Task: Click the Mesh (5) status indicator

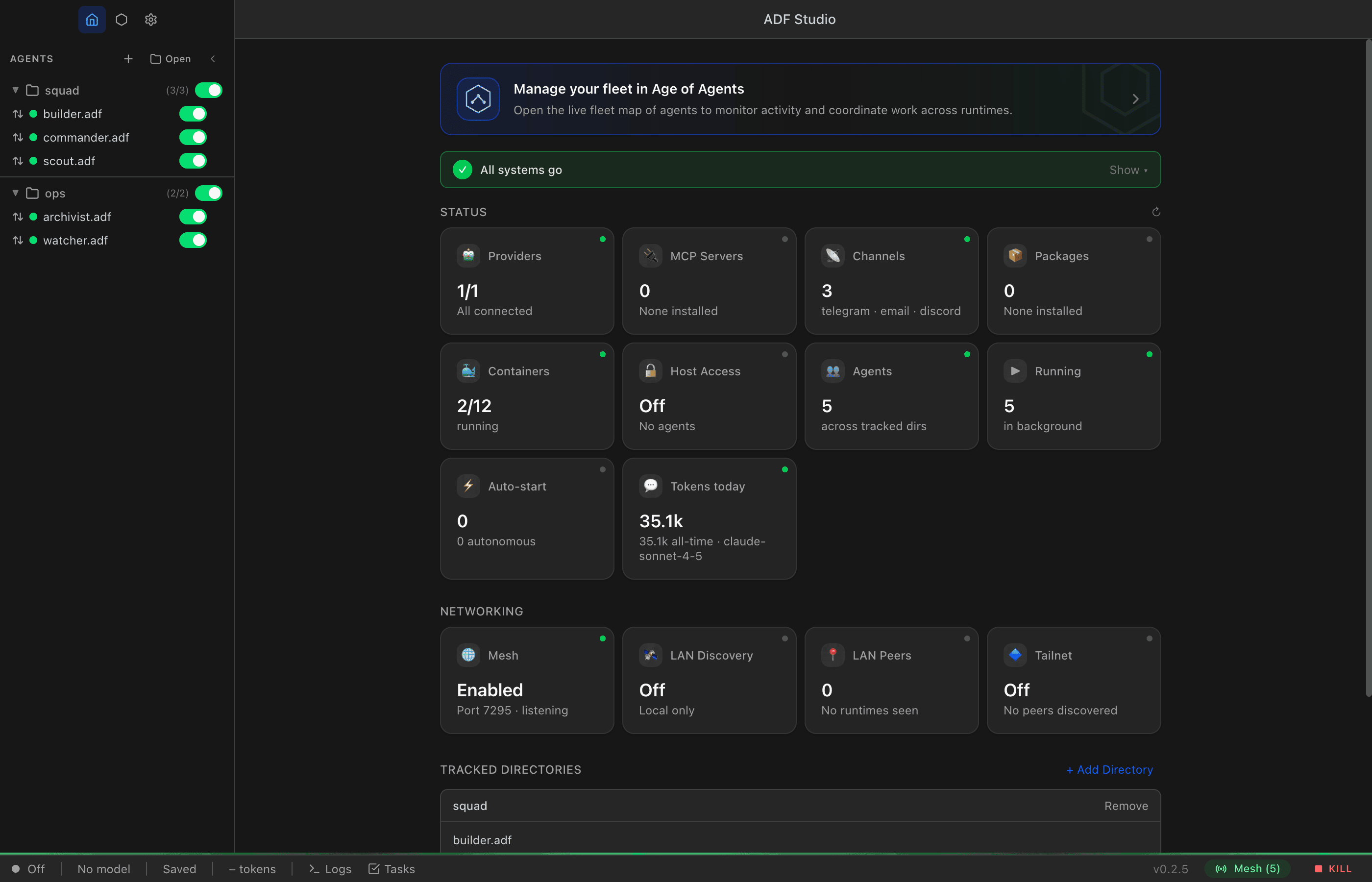Action: [1248, 869]
